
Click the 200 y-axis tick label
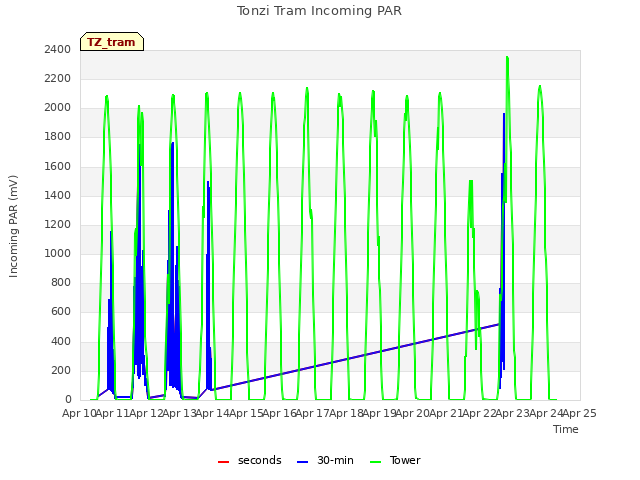pos(61,371)
